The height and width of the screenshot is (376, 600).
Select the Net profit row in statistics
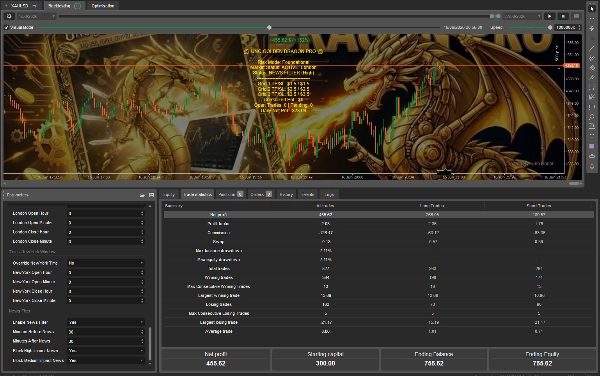click(x=379, y=215)
